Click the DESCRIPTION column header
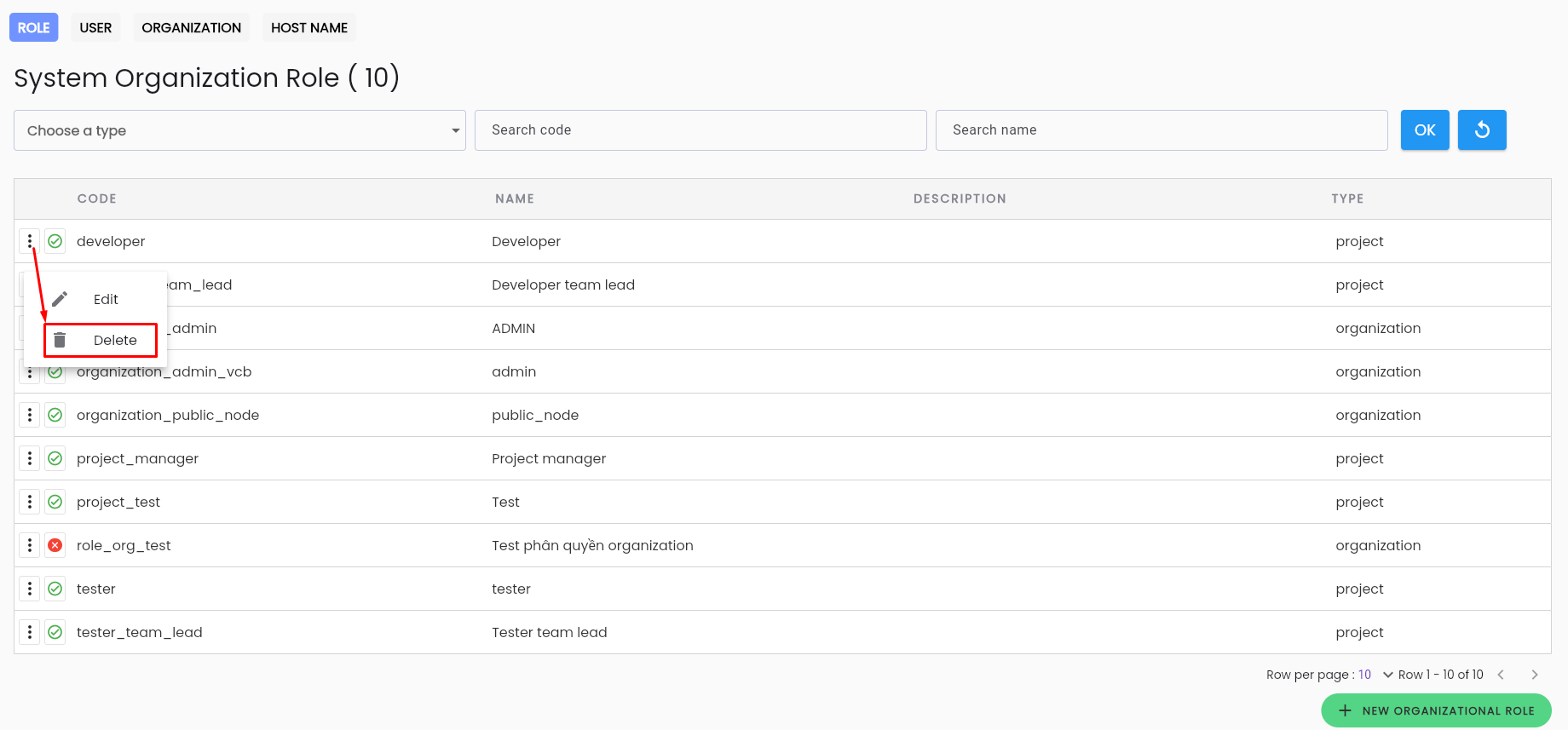This screenshot has height=730, width=1568. tap(960, 198)
